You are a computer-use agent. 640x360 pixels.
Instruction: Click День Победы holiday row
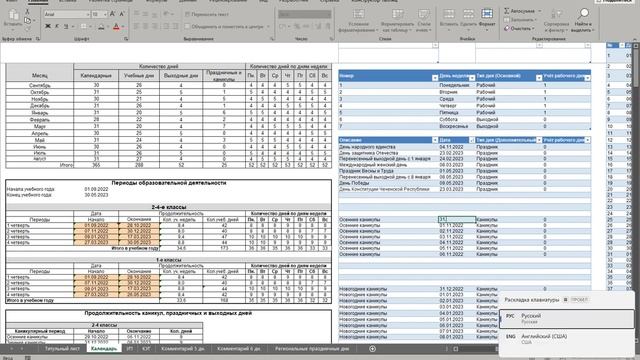point(464,183)
